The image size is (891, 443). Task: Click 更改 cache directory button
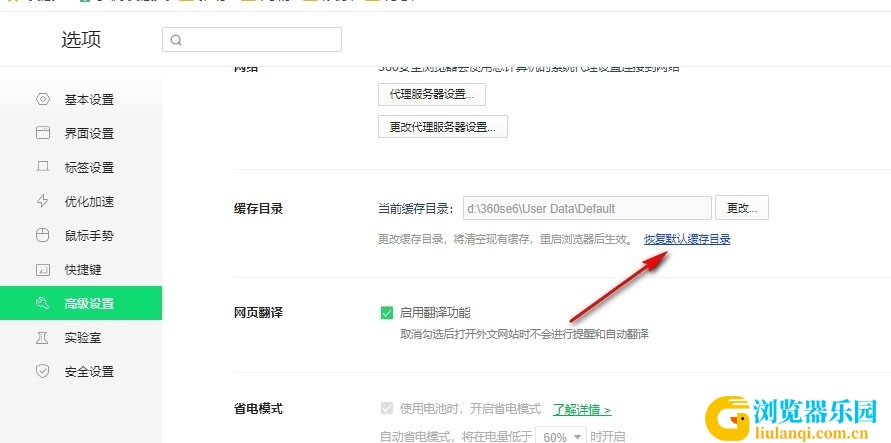tap(742, 208)
